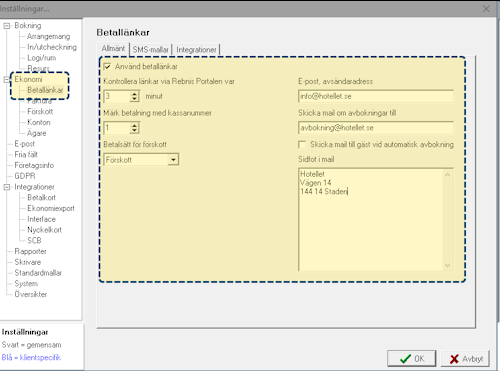The width and height of the screenshot is (500, 371).
Task: Click the Betallänkar page heading
Action: (x=123, y=33)
